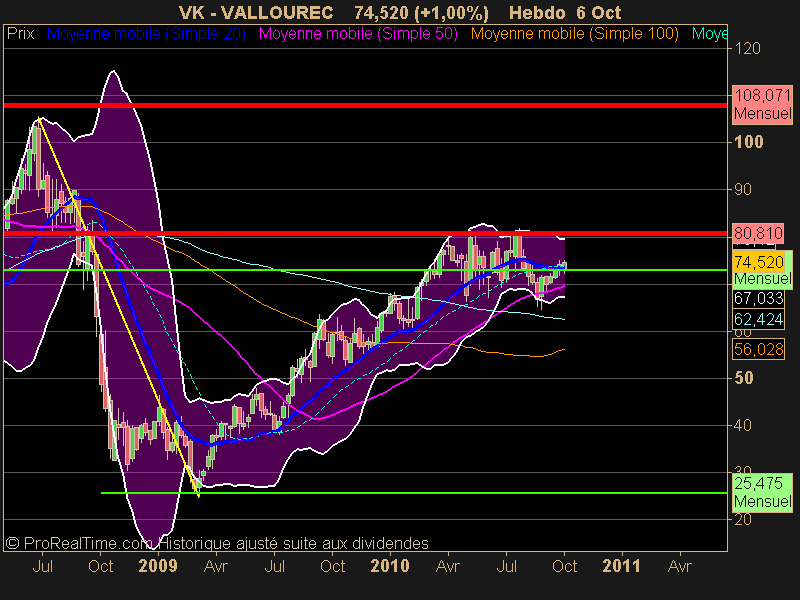Click the partially visible 'Moye' cyan legend entry

click(709, 34)
